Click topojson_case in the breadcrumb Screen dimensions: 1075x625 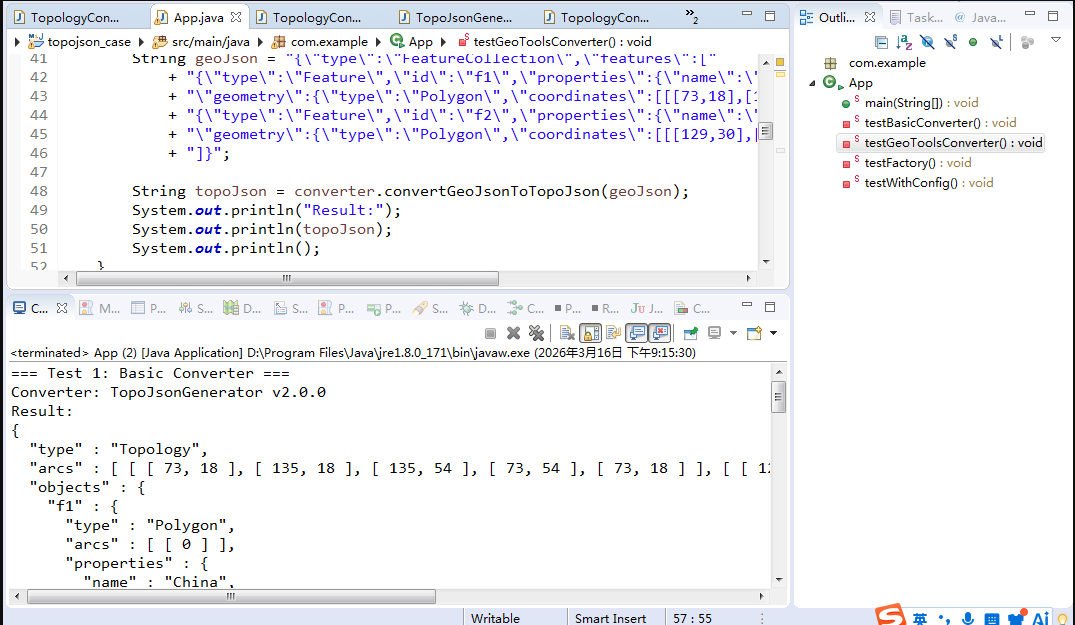pyautogui.click(x=88, y=42)
